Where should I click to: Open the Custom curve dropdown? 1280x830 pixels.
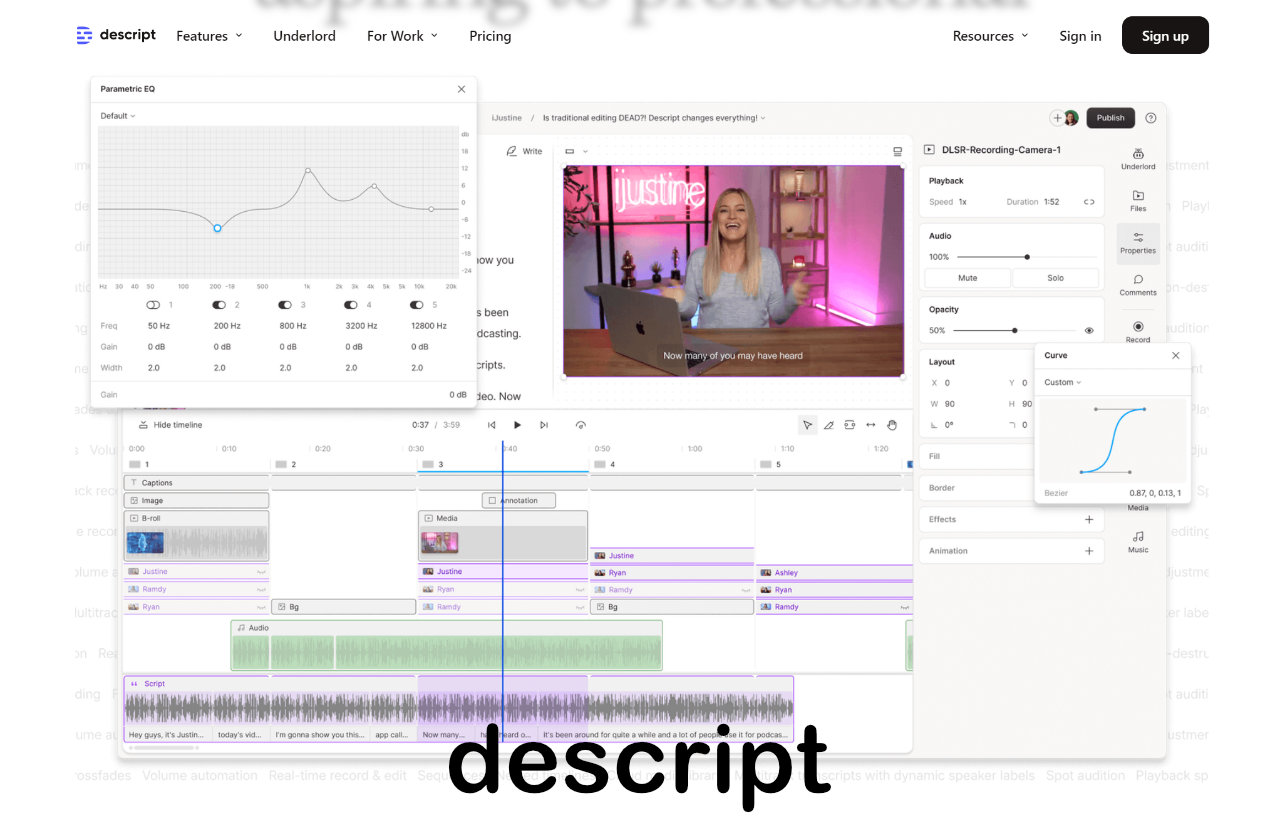(x=1062, y=383)
